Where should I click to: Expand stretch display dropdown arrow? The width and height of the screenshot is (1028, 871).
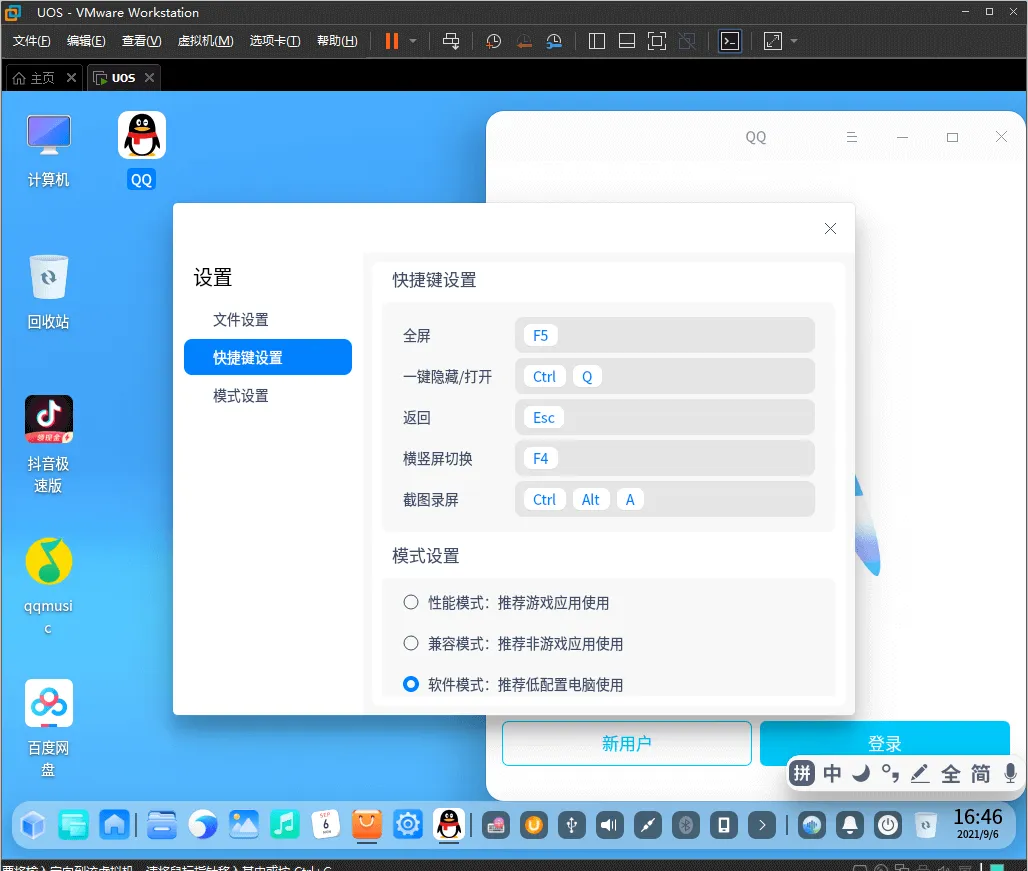point(794,41)
